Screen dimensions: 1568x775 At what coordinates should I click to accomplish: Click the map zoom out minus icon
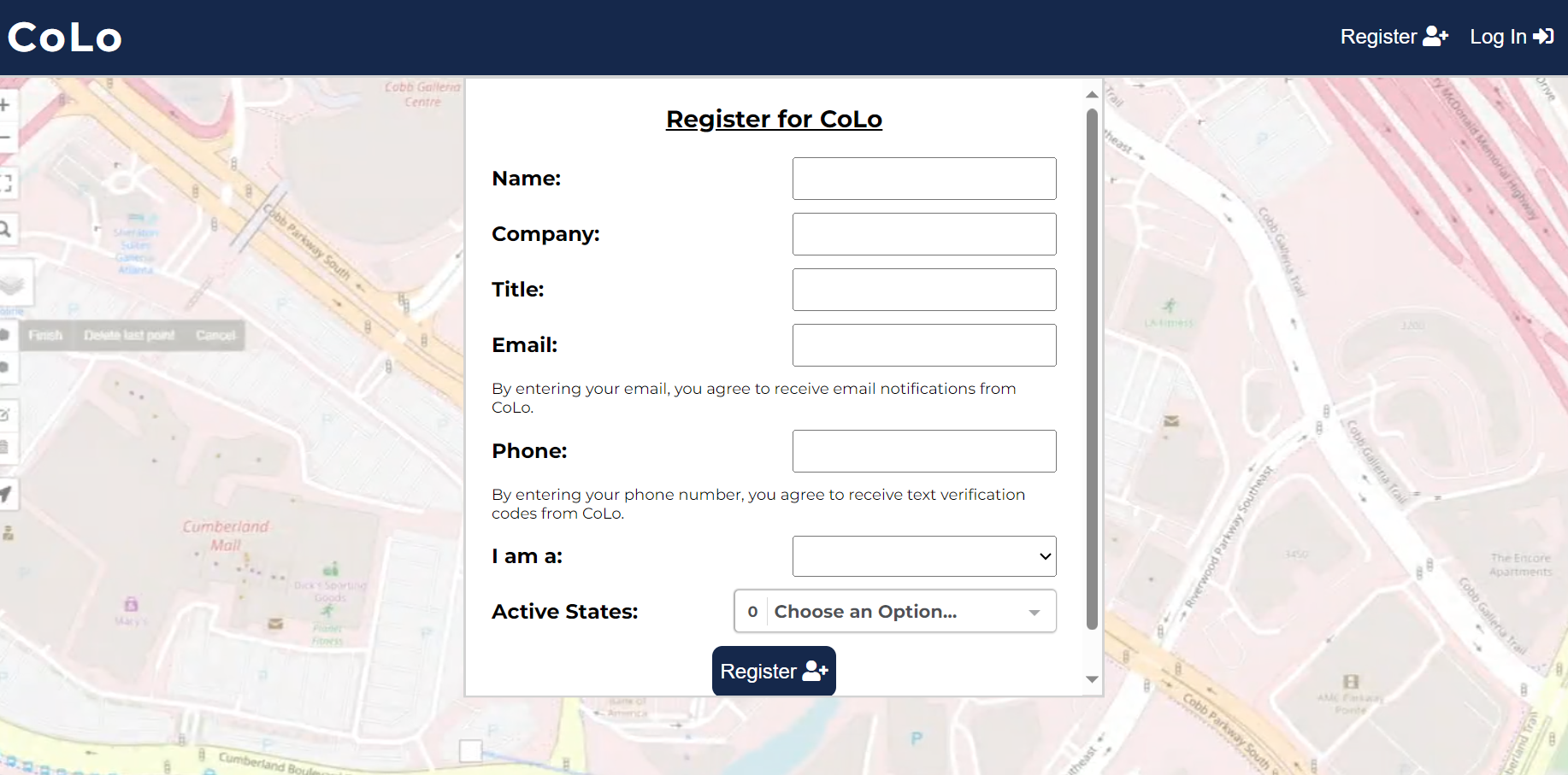5,137
